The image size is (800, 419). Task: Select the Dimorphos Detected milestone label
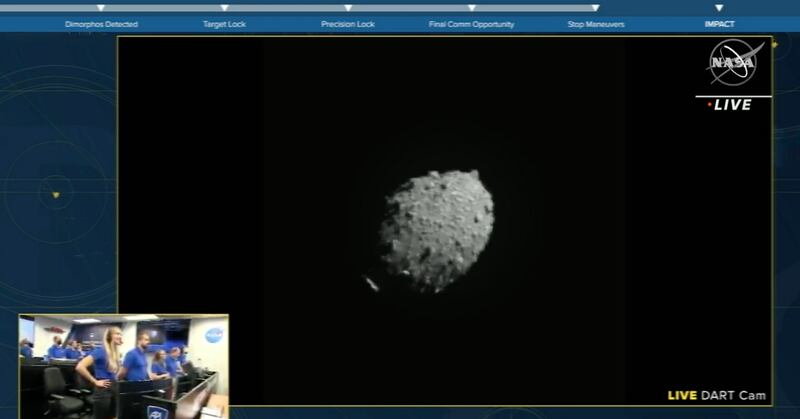click(101, 24)
